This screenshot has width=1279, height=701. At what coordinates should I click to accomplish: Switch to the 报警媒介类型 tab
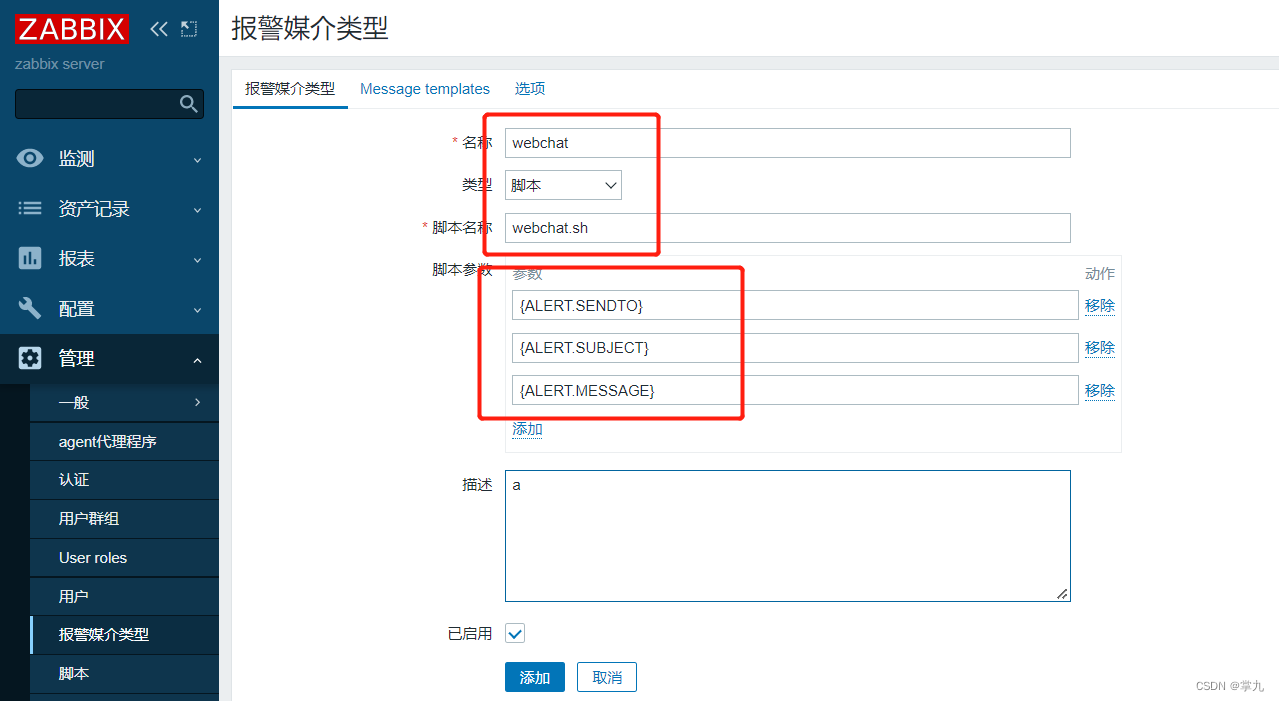click(290, 89)
